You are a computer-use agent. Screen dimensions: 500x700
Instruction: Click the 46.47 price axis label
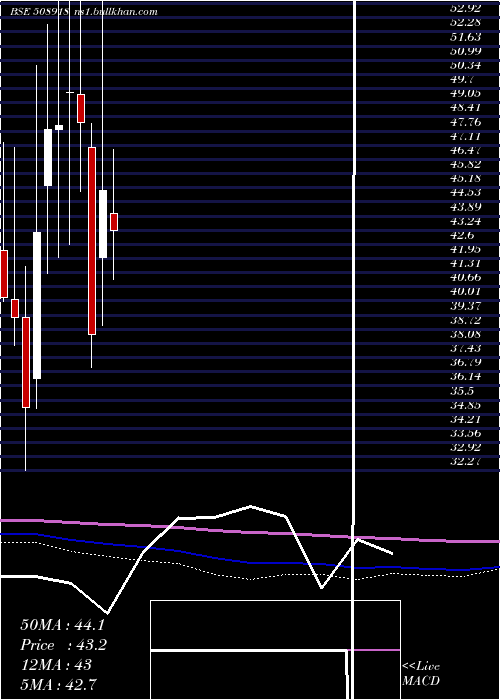point(466,150)
